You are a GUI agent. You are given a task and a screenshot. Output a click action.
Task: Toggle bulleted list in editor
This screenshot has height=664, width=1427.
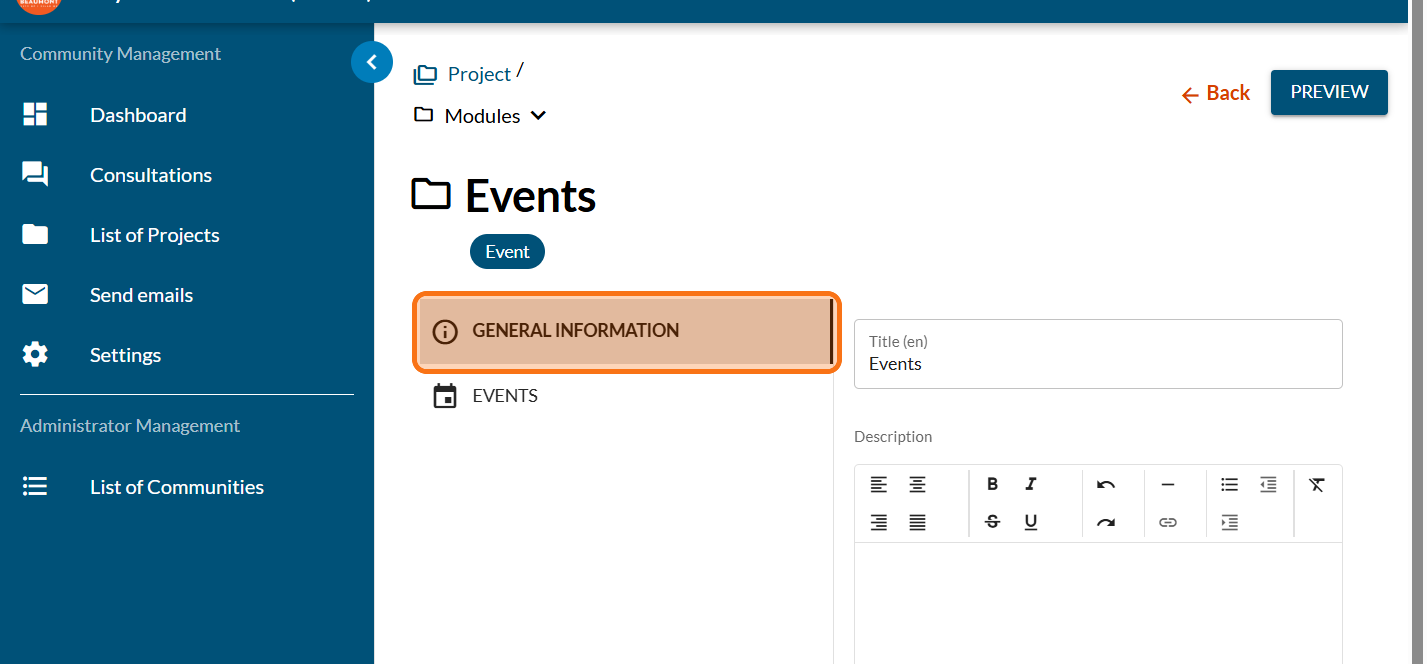click(x=1229, y=484)
